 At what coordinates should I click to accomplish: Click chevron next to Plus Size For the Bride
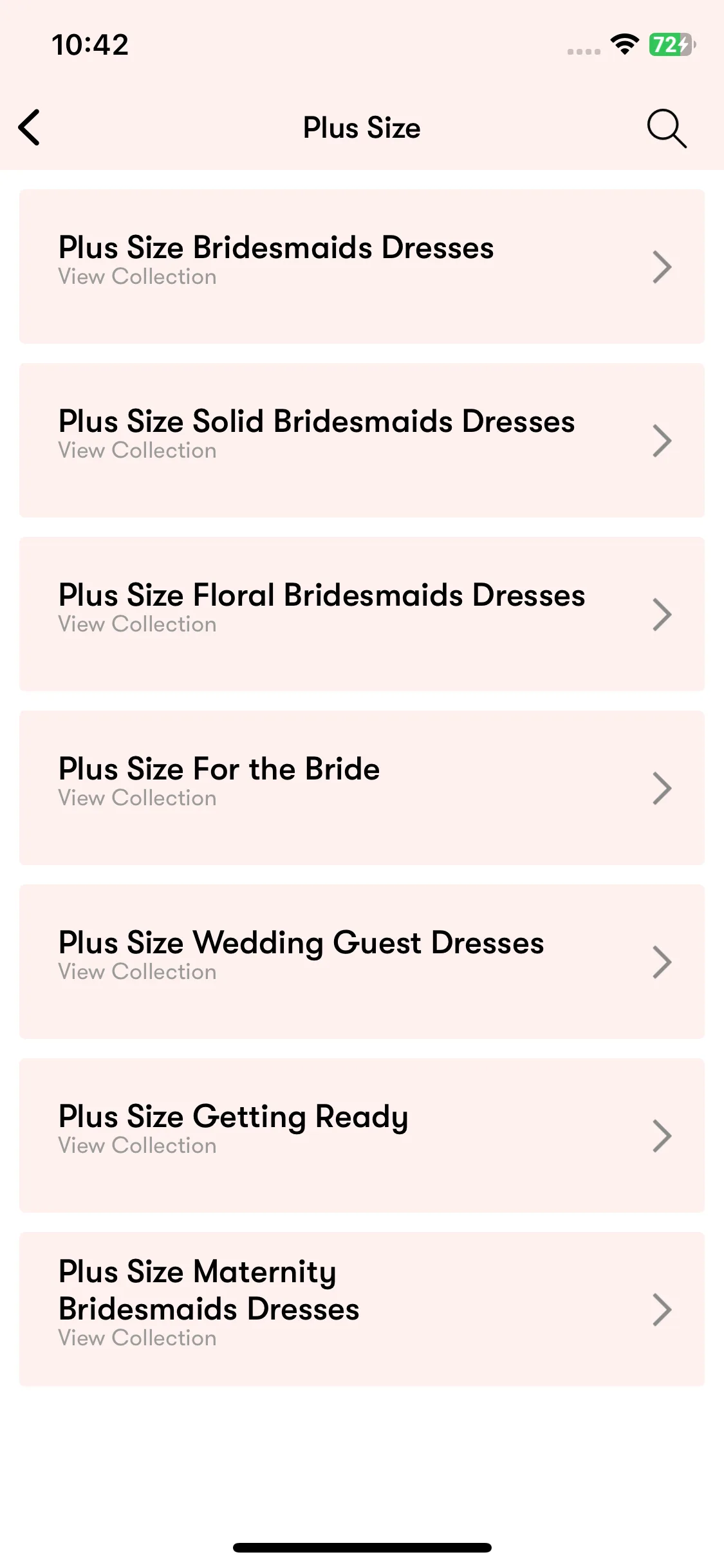[x=662, y=788]
